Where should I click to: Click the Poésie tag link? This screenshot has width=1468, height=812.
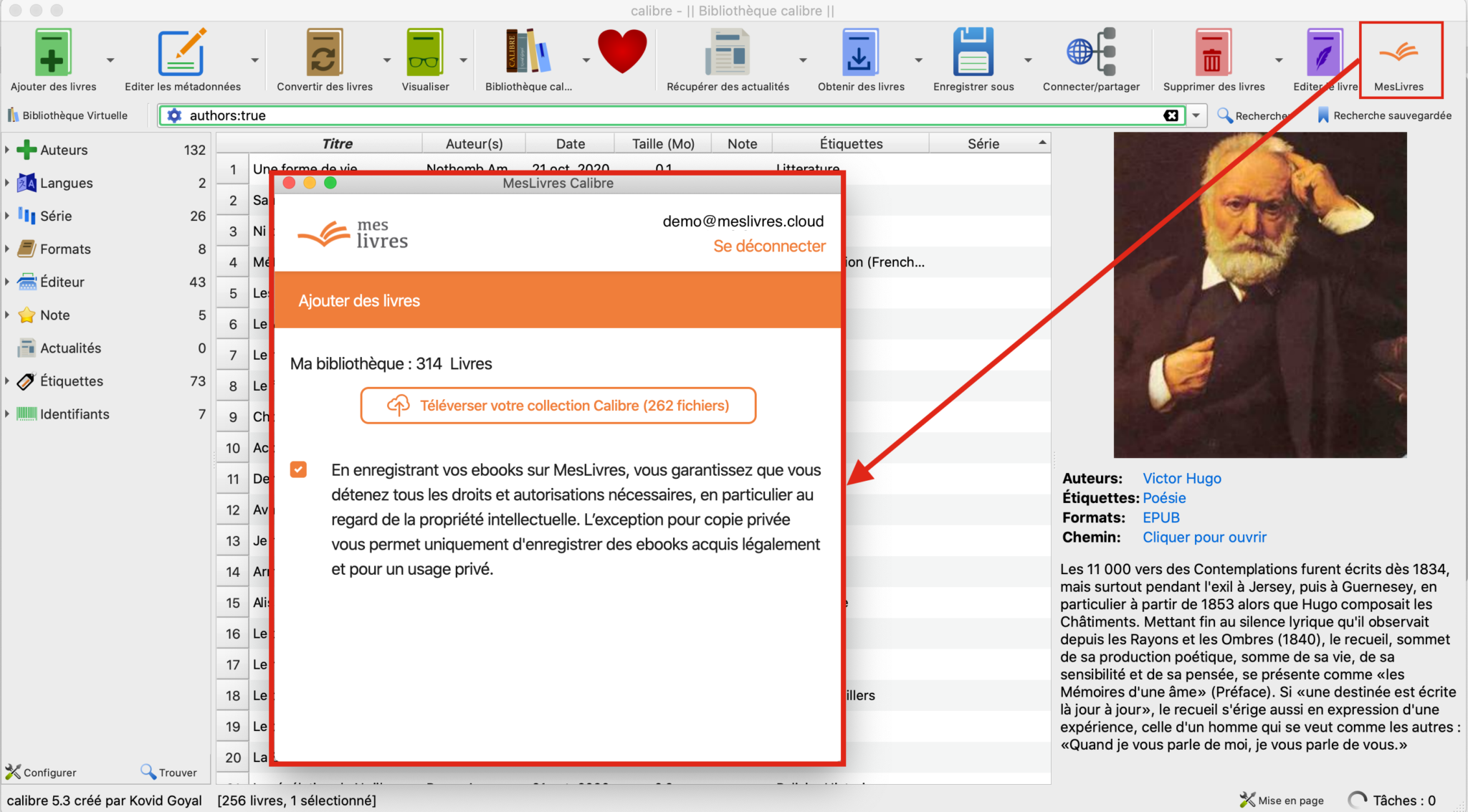[1164, 497]
